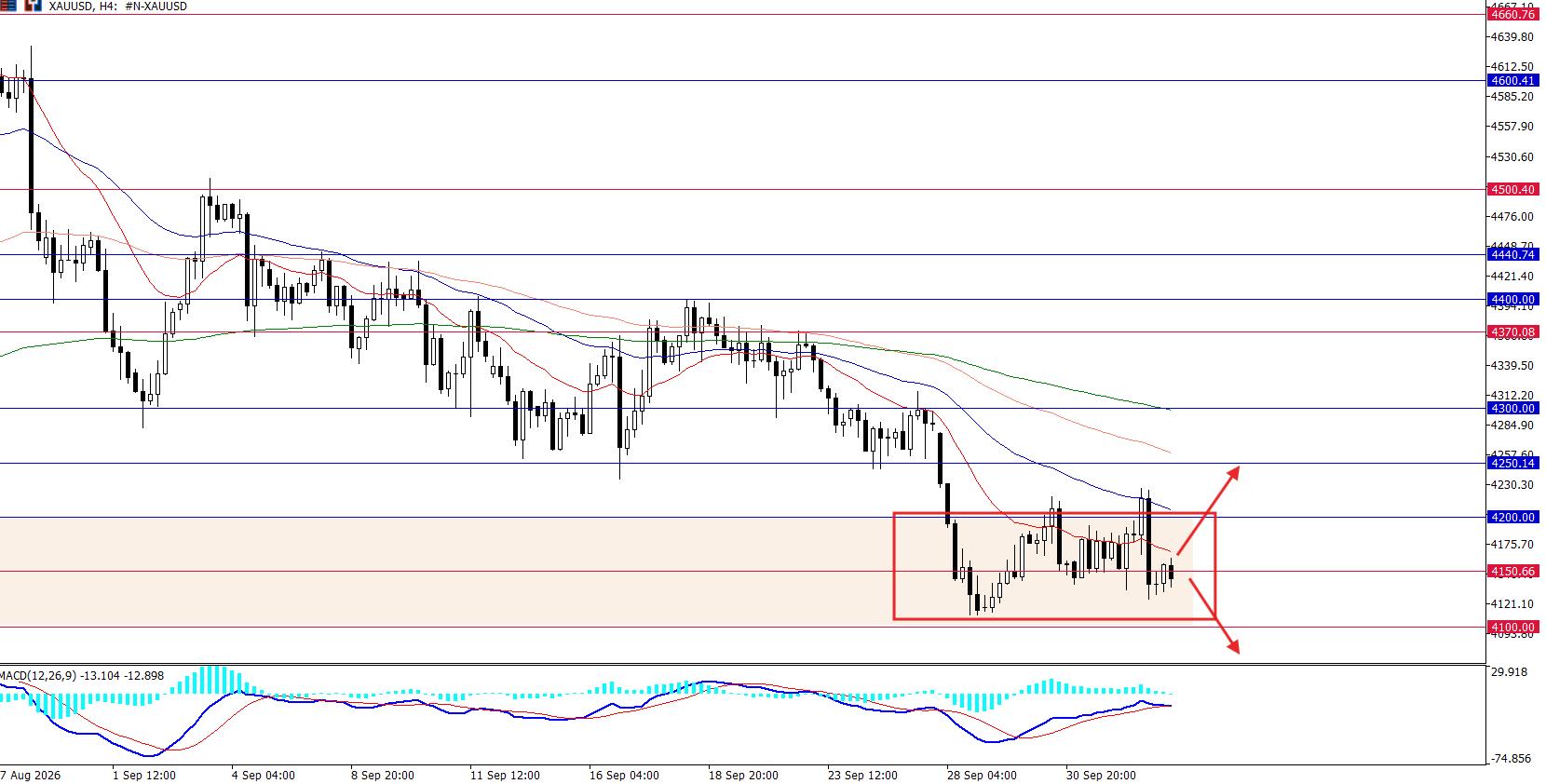Click the 4284.90 price scale value

pyautogui.click(x=1512, y=426)
